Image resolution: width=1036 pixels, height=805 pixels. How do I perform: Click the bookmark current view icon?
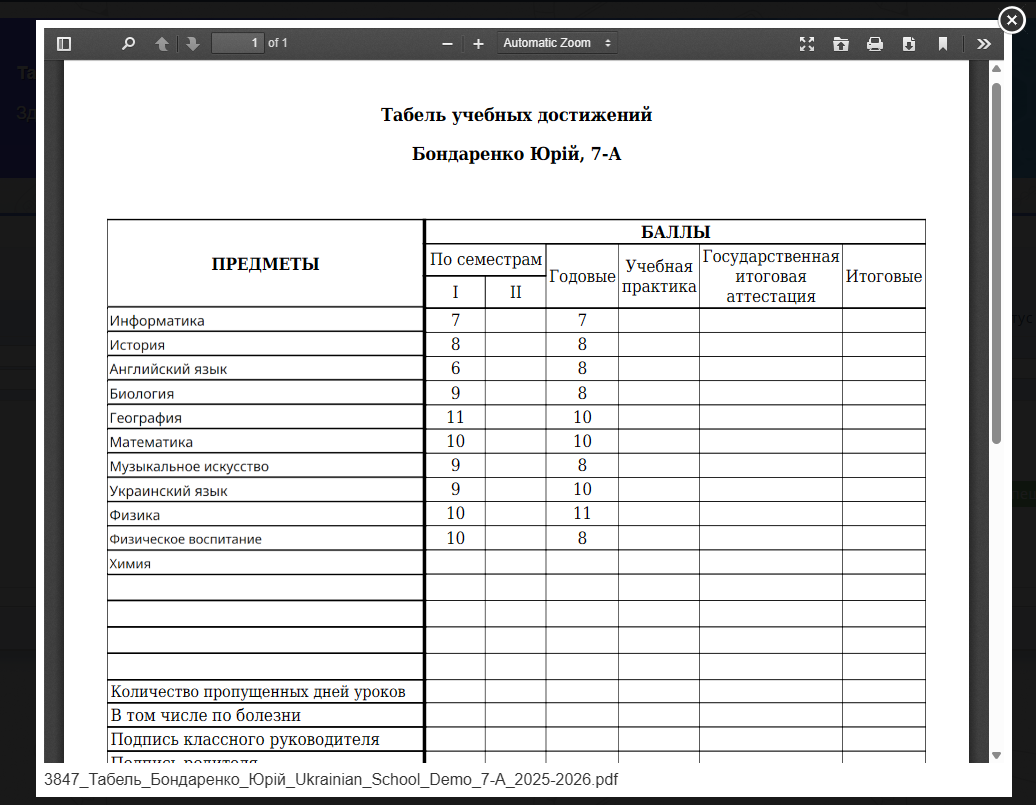tap(943, 44)
